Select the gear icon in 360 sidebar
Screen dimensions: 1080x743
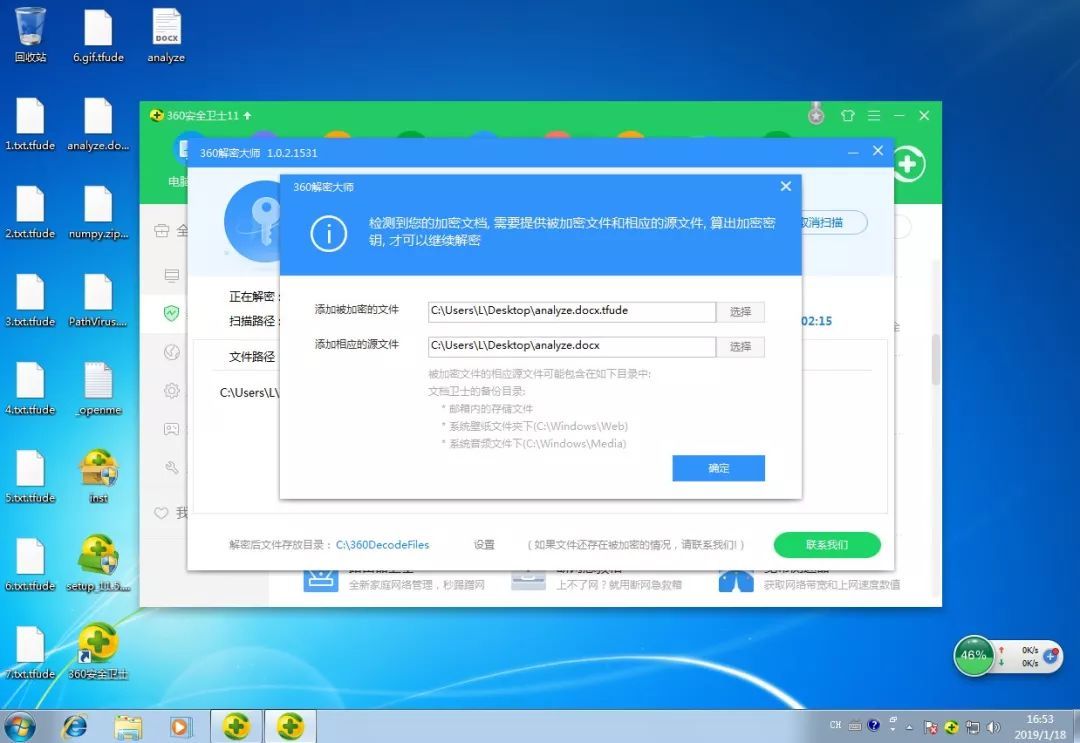[x=172, y=391]
